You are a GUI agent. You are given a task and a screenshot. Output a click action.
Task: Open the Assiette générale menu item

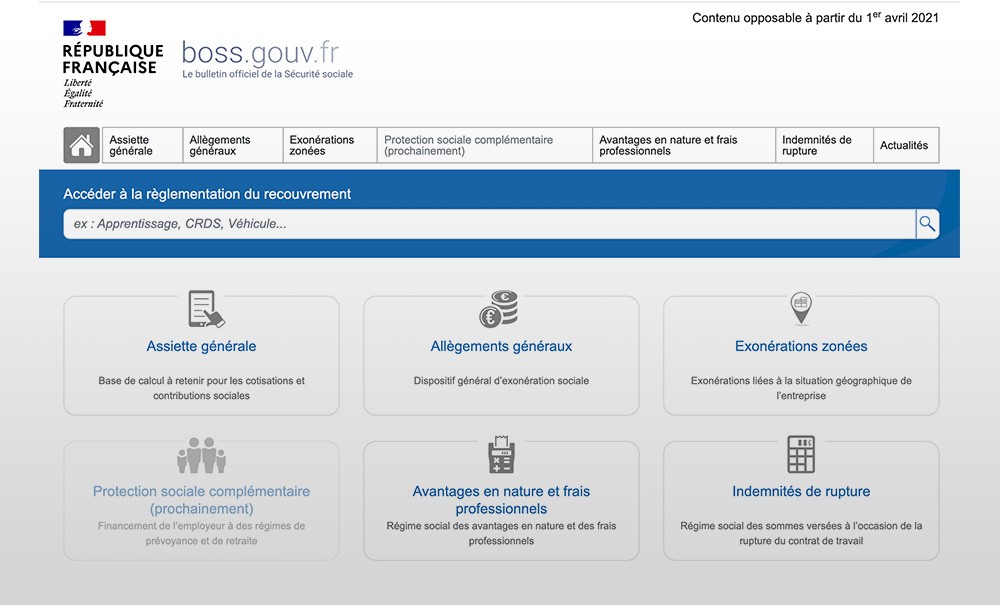[141, 145]
